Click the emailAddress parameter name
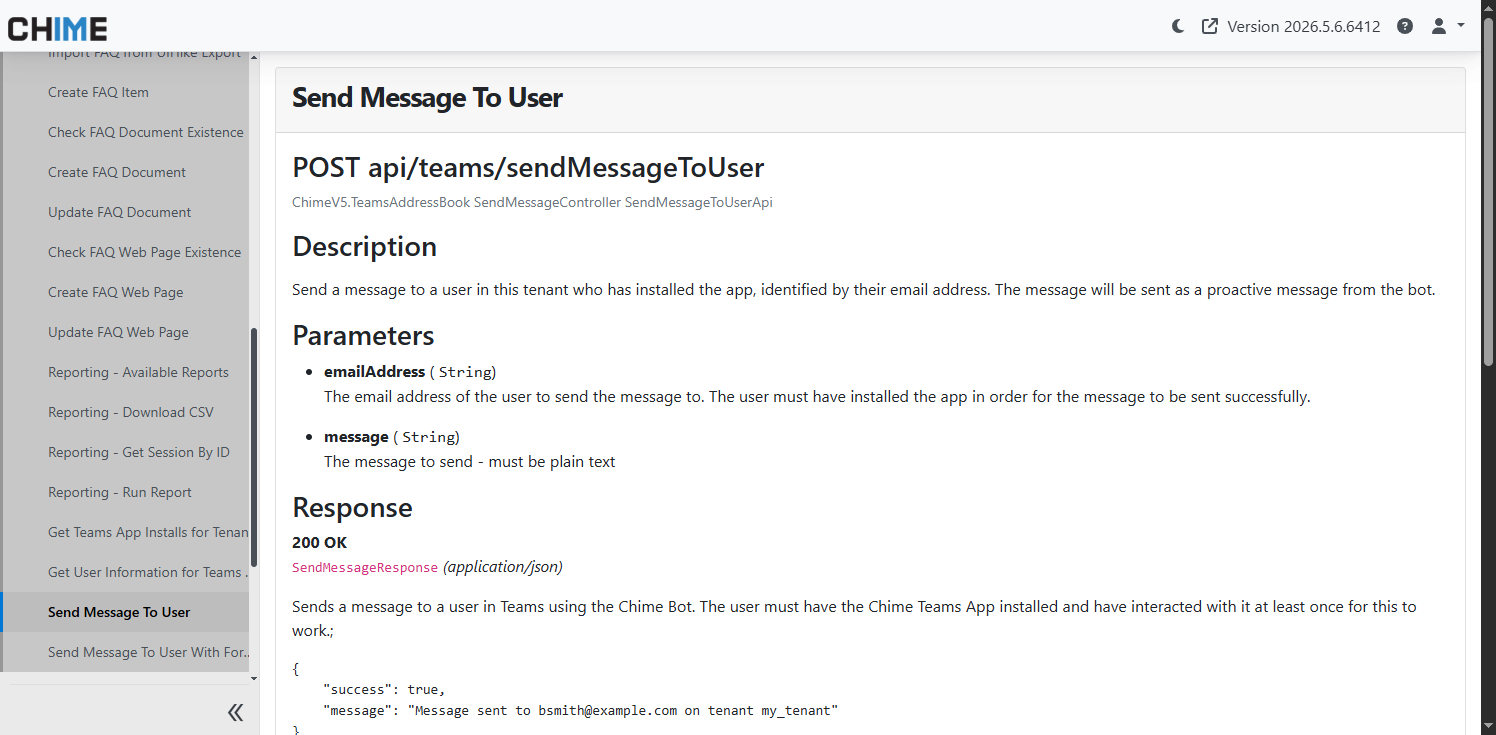Viewport: 1496px width, 735px height. (x=375, y=371)
